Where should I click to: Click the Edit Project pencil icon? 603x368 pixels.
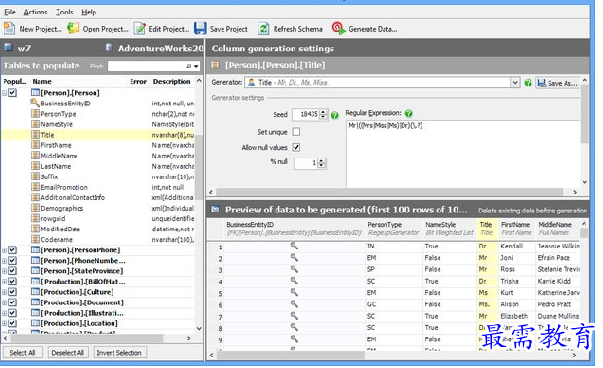(140, 28)
